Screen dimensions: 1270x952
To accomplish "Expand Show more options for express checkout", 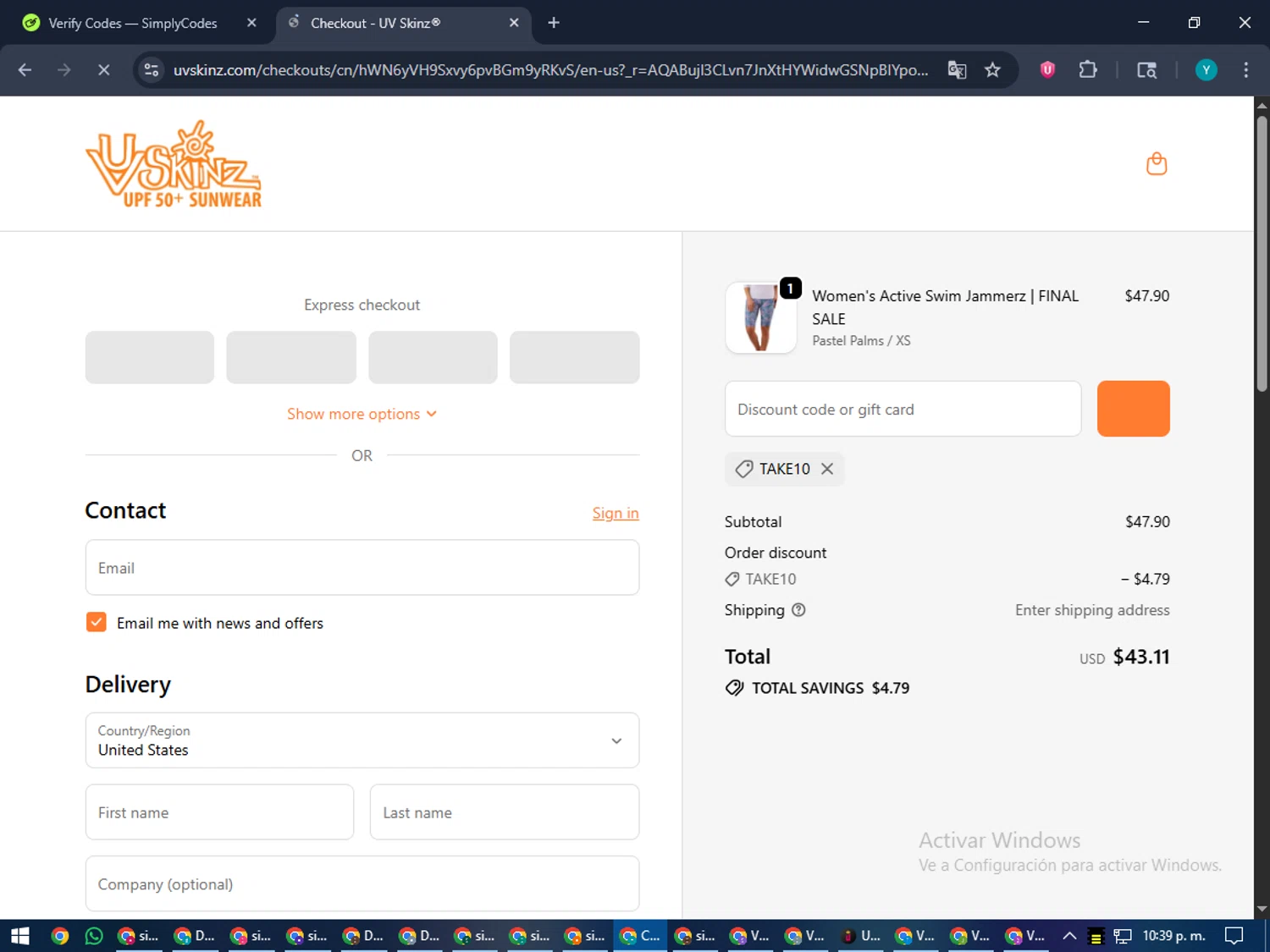I will [x=362, y=414].
